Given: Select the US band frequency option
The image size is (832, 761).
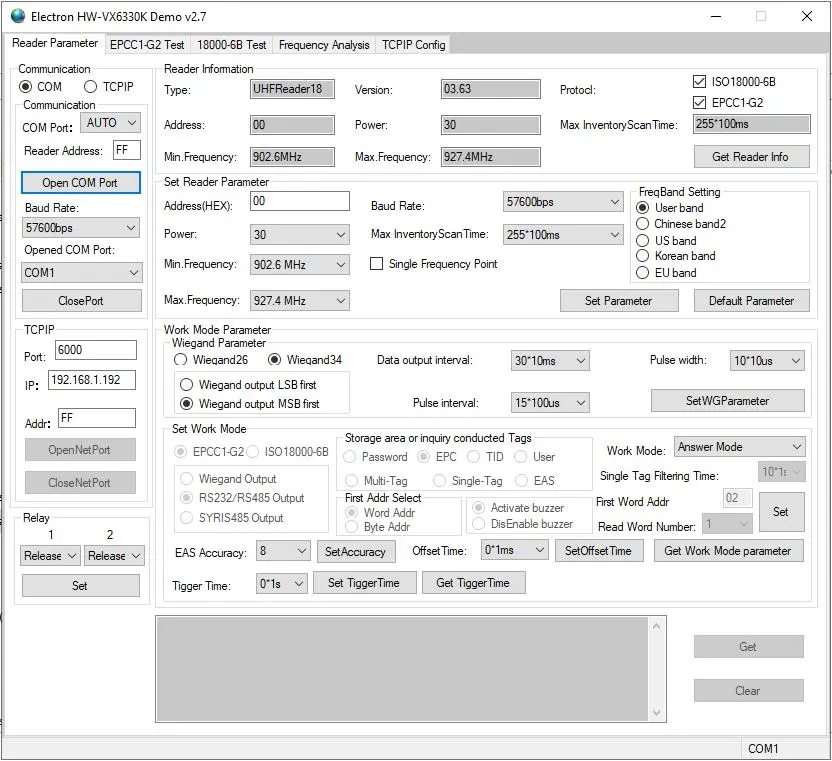Looking at the screenshot, I should coord(643,240).
